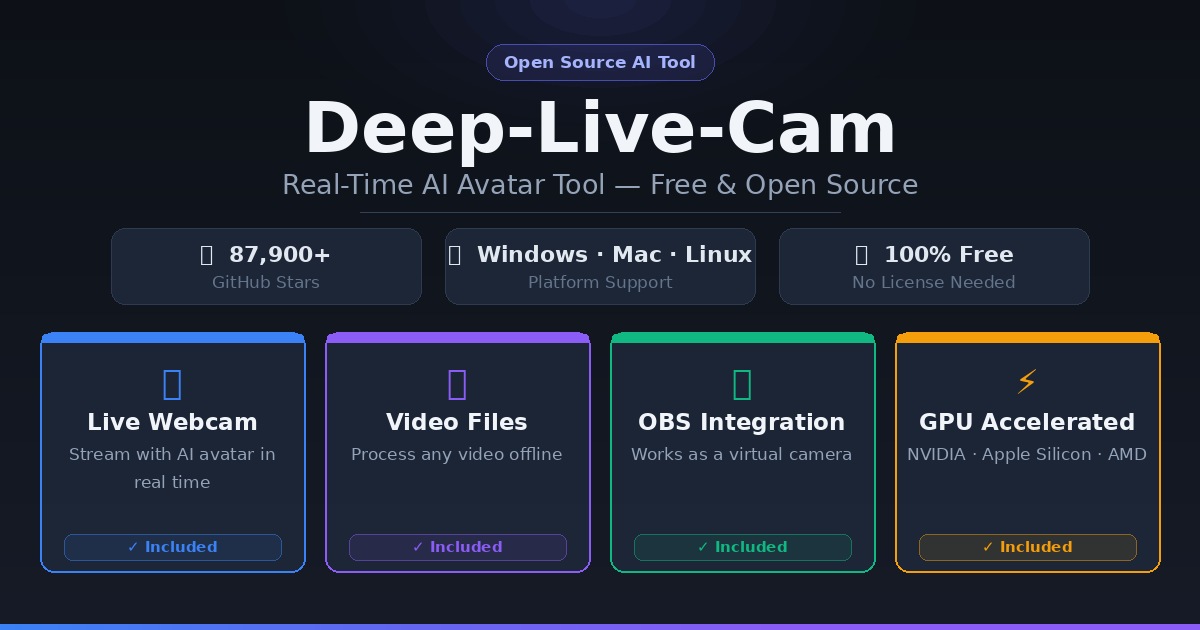The width and height of the screenshot is (1200, 630).
Task: Expand the Windows · Mac · Linux card
Action: (600, 266)
